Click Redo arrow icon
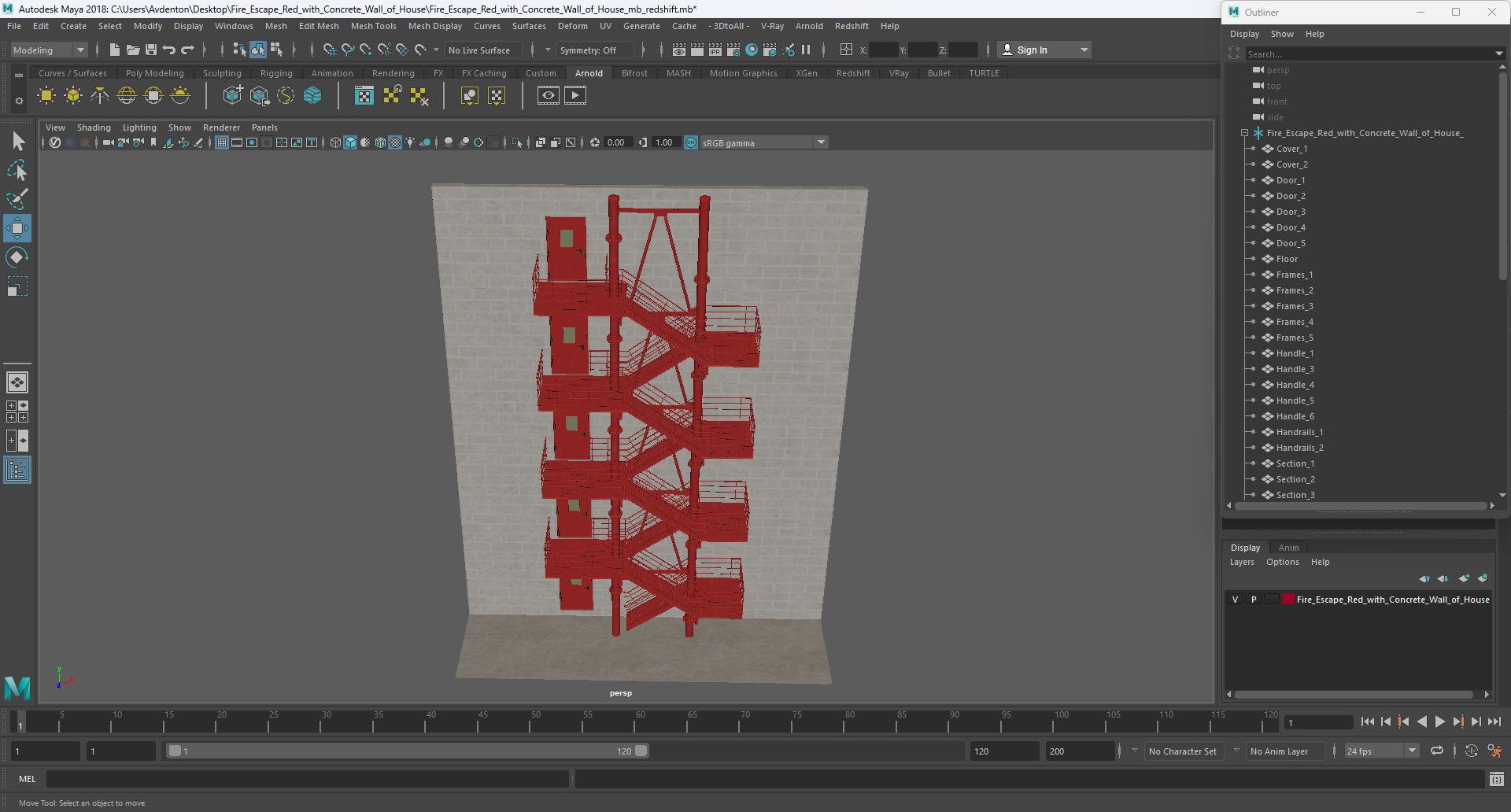Screen dimensions: 1511x812 187,50
